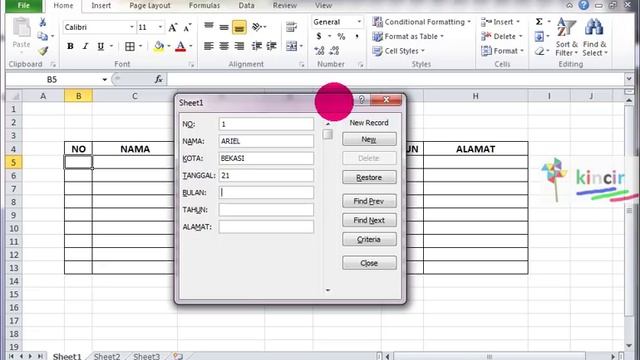Click Increase Indent icon
Image resolution: width=640 pixels, height=360 pixels.
(x=271, y=46)
